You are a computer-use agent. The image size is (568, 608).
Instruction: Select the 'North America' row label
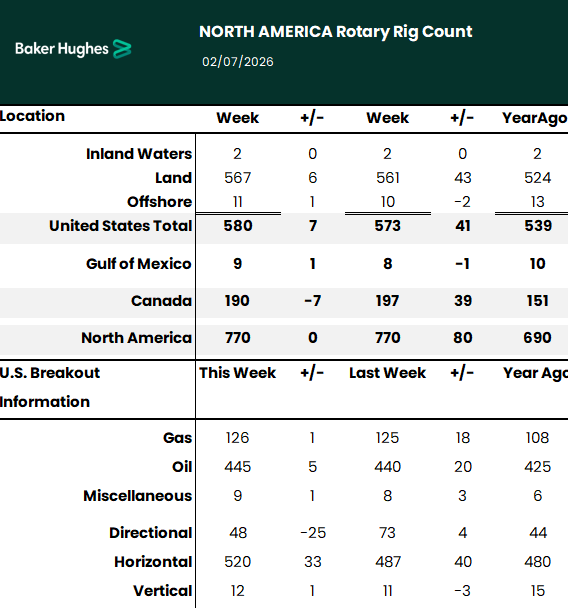tap(136, 338)
